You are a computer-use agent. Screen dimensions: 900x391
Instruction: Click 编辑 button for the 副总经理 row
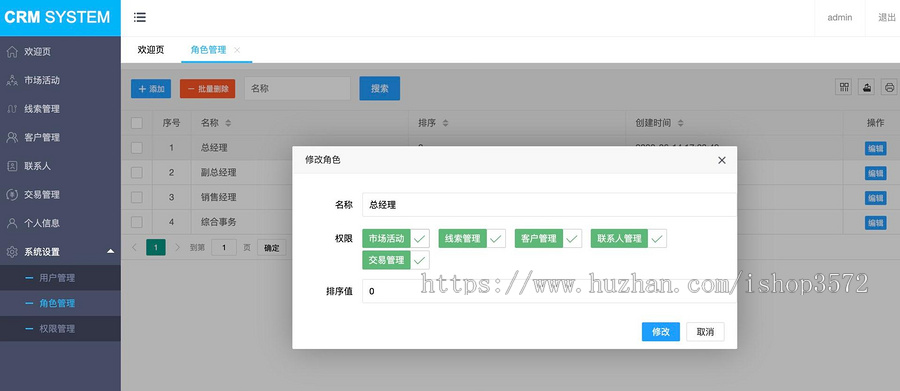point(875,173)
